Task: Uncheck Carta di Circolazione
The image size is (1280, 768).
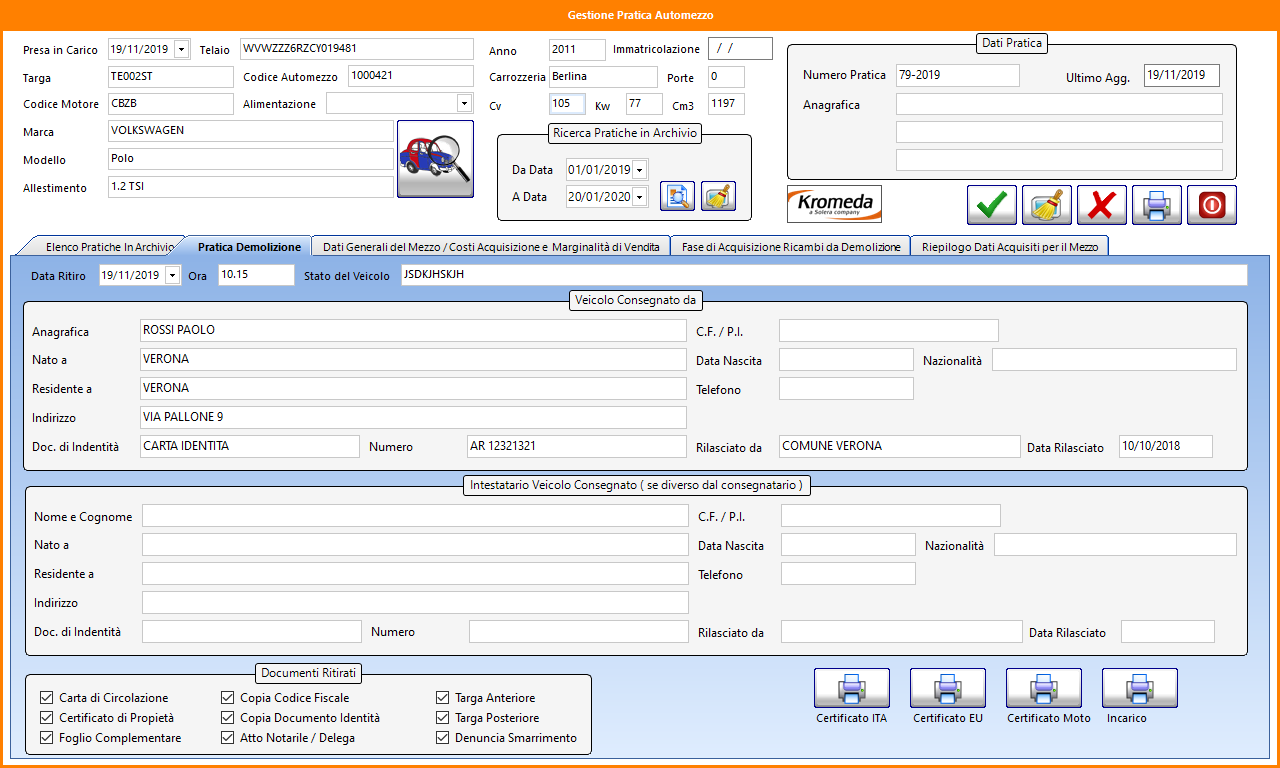Action: (46, 698)
